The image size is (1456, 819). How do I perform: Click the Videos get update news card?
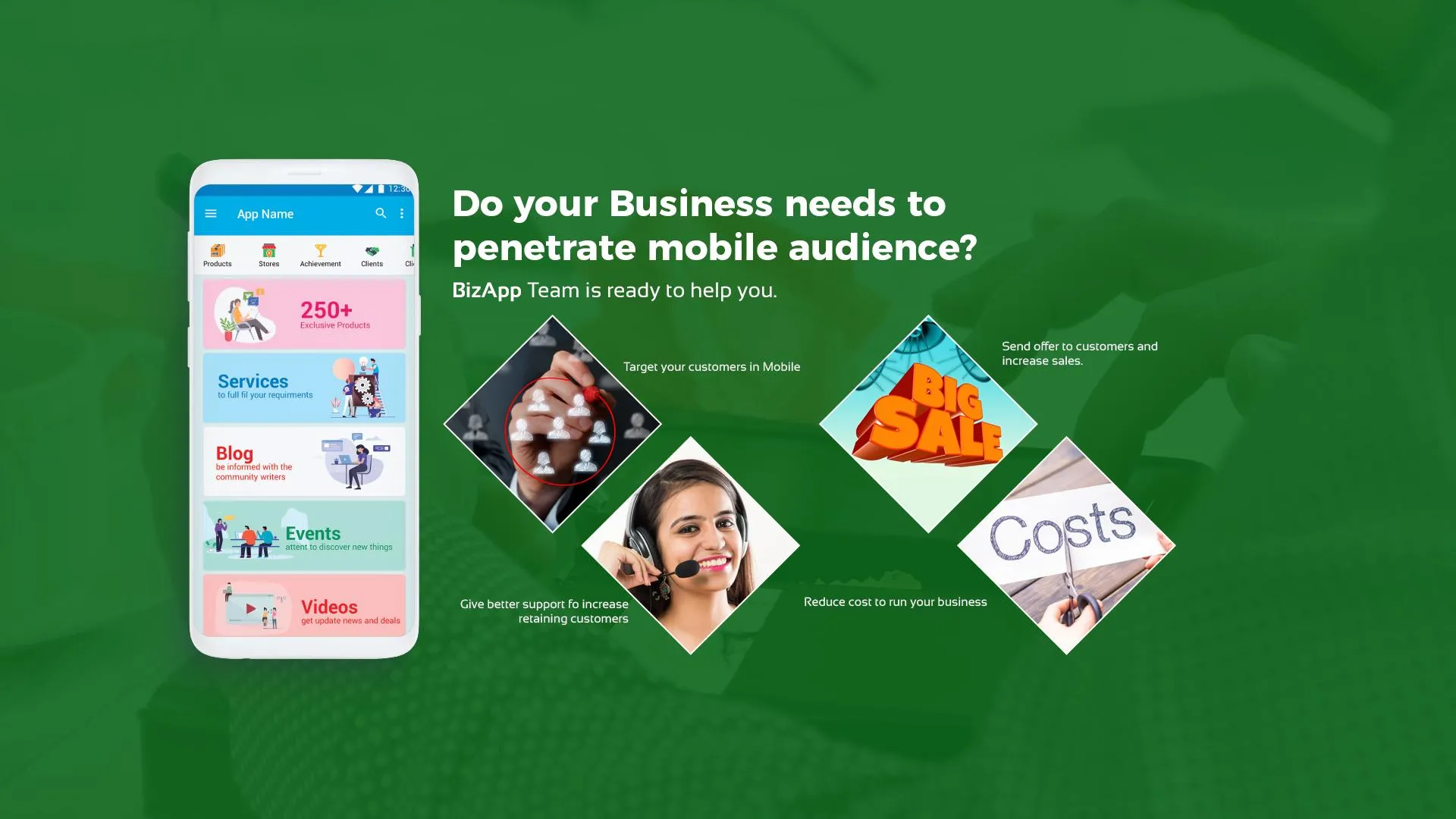click(x=305, y=609)
